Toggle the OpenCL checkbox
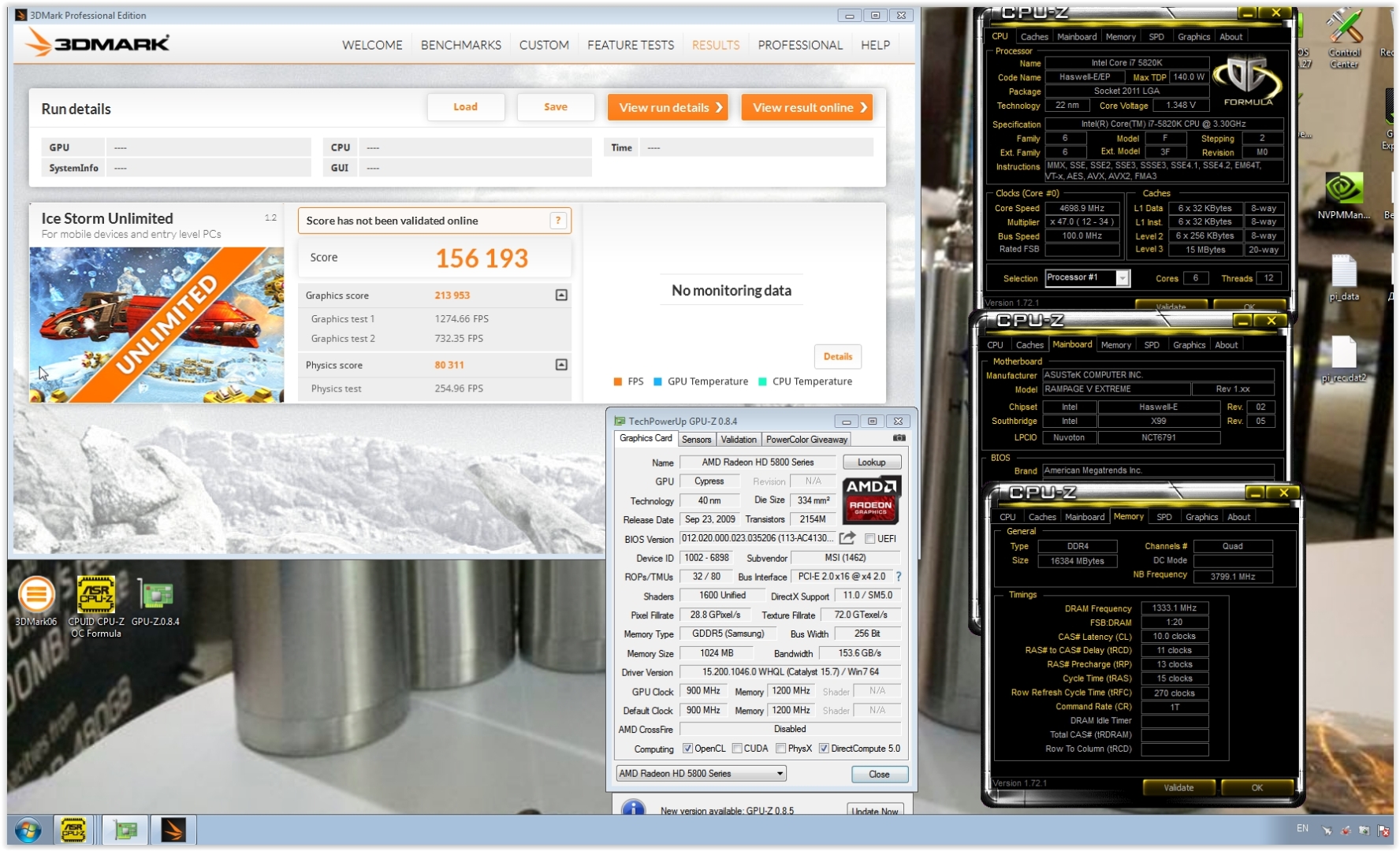 [x=687, y=749]
